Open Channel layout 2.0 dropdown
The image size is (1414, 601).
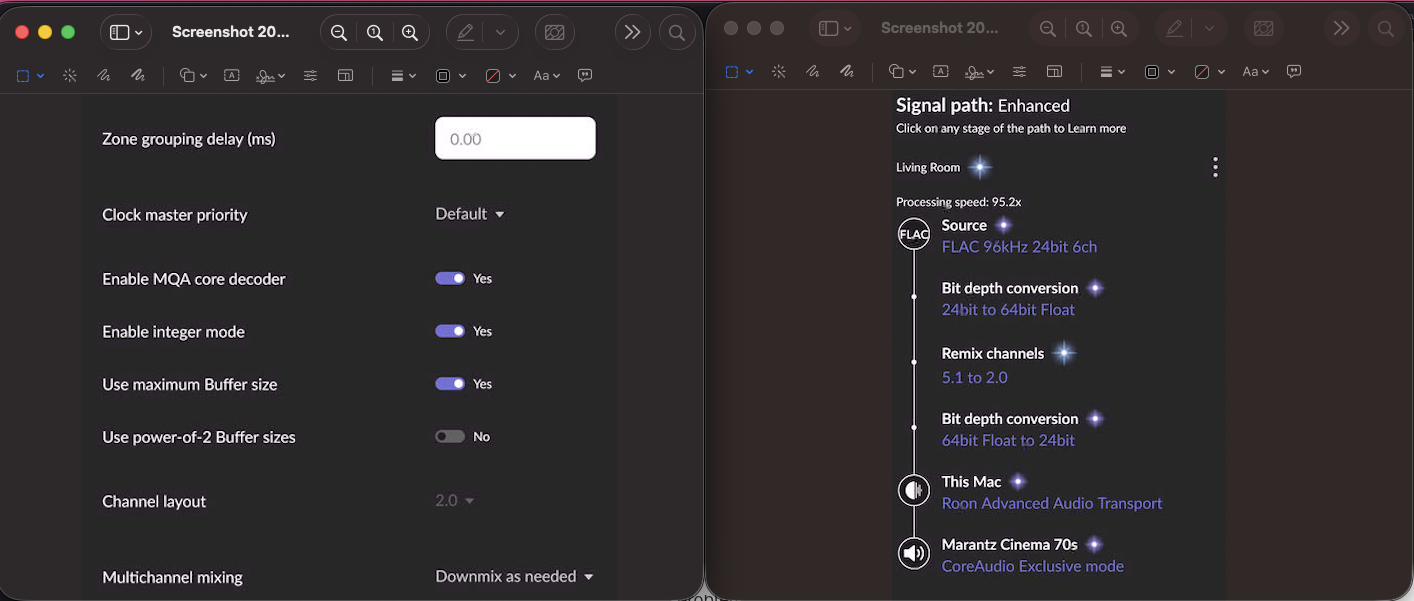[x=454, y=501]
